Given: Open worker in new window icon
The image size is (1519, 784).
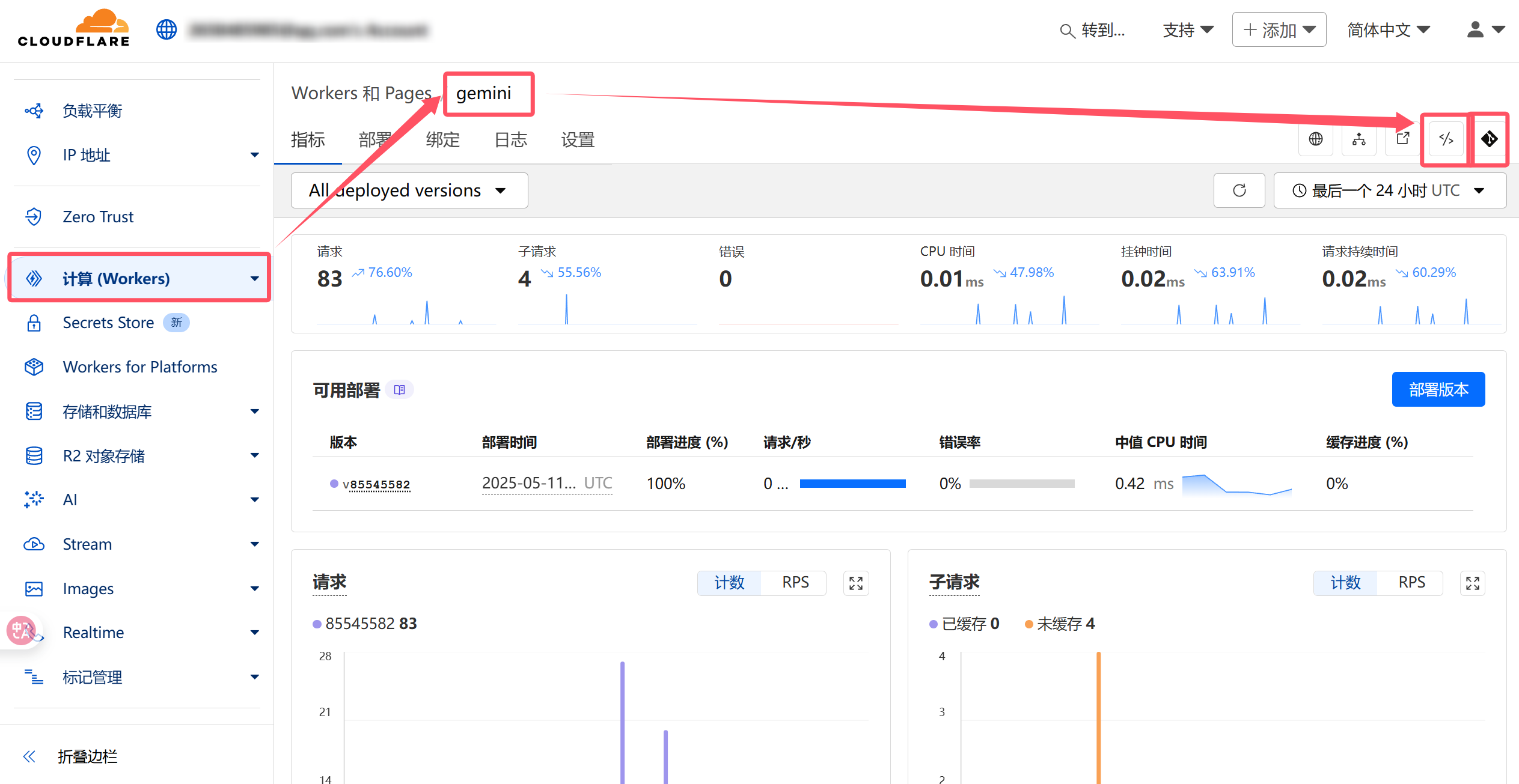Looking at the screenshot, I should click(x=1402, y=139).
